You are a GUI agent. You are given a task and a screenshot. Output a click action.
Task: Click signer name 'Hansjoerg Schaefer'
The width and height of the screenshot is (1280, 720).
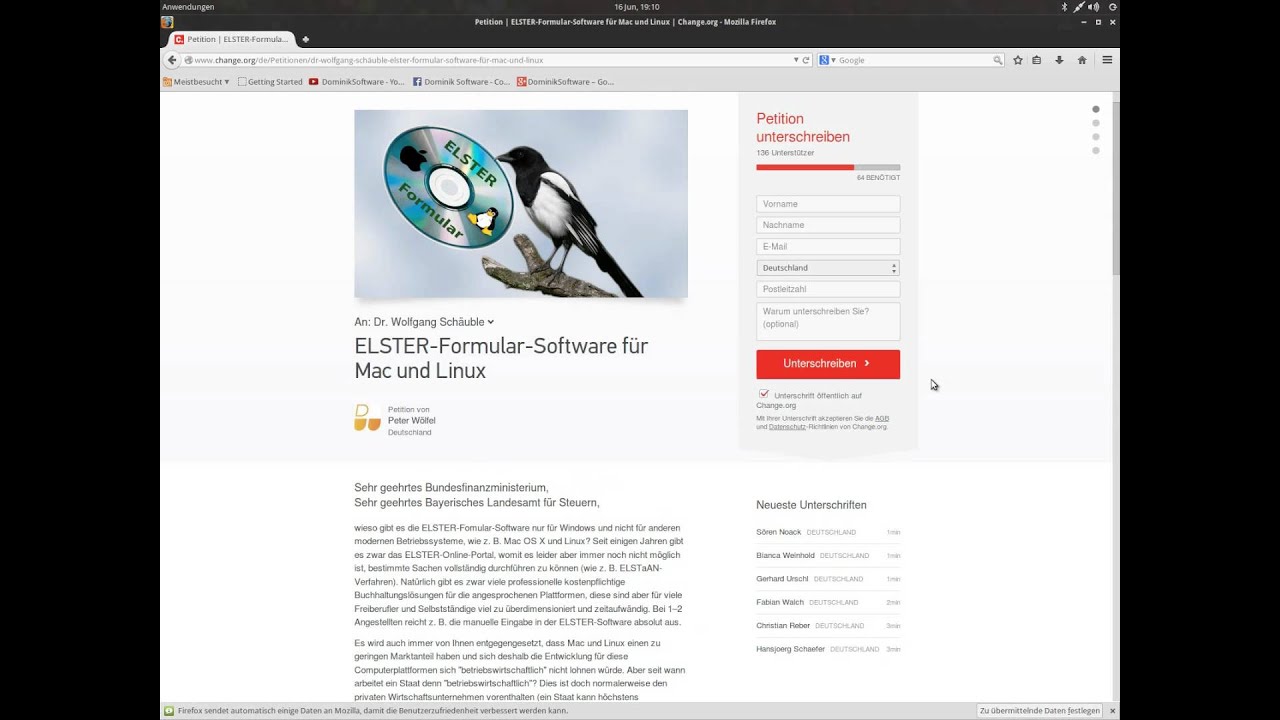pos(791,649)
